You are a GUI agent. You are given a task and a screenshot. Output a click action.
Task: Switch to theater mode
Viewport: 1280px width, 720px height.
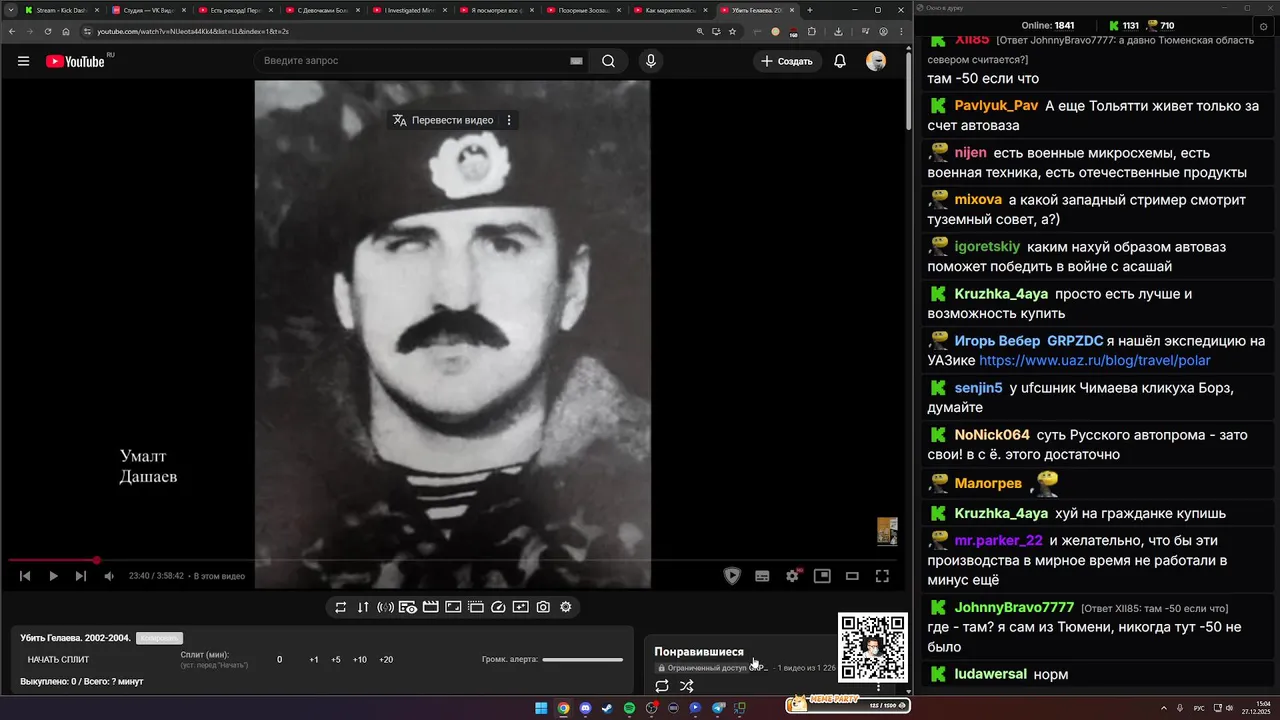852,576
